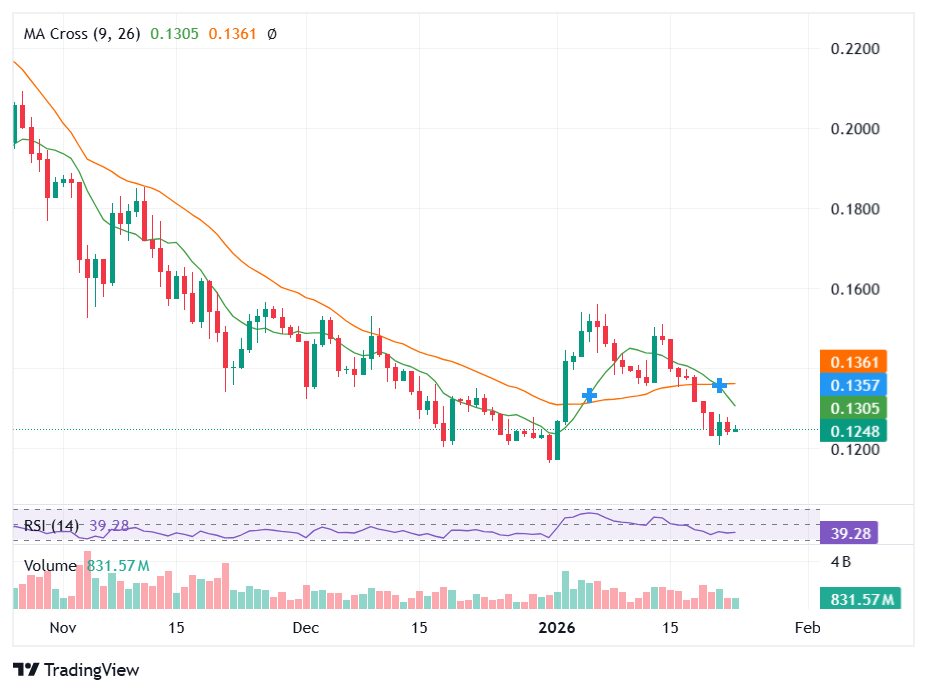Click the green 0.1305 value in legend
Viewport: 927px width, 693px height.
(x=173, y=34)
